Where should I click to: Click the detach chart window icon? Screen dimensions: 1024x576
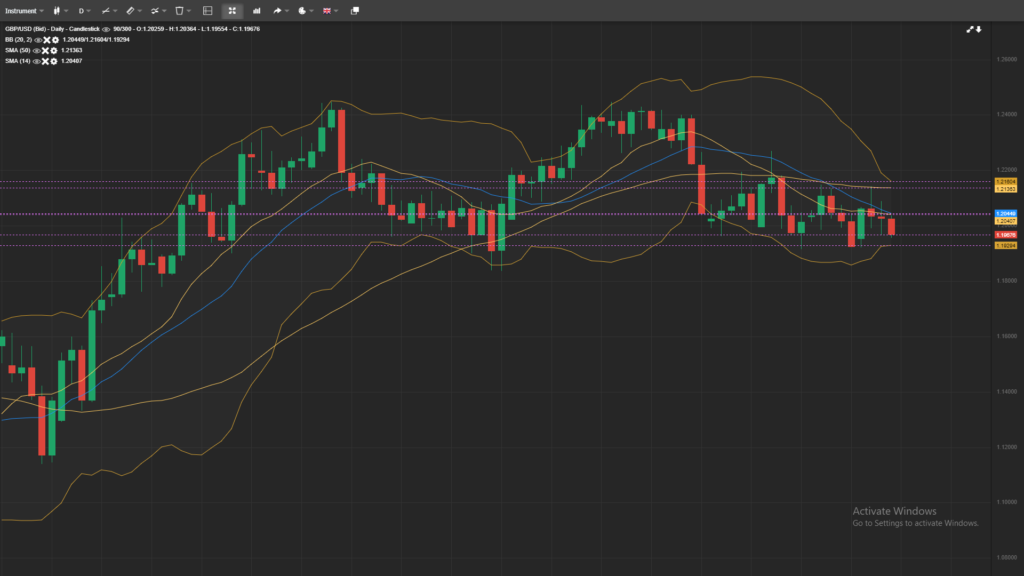(355, 11)
